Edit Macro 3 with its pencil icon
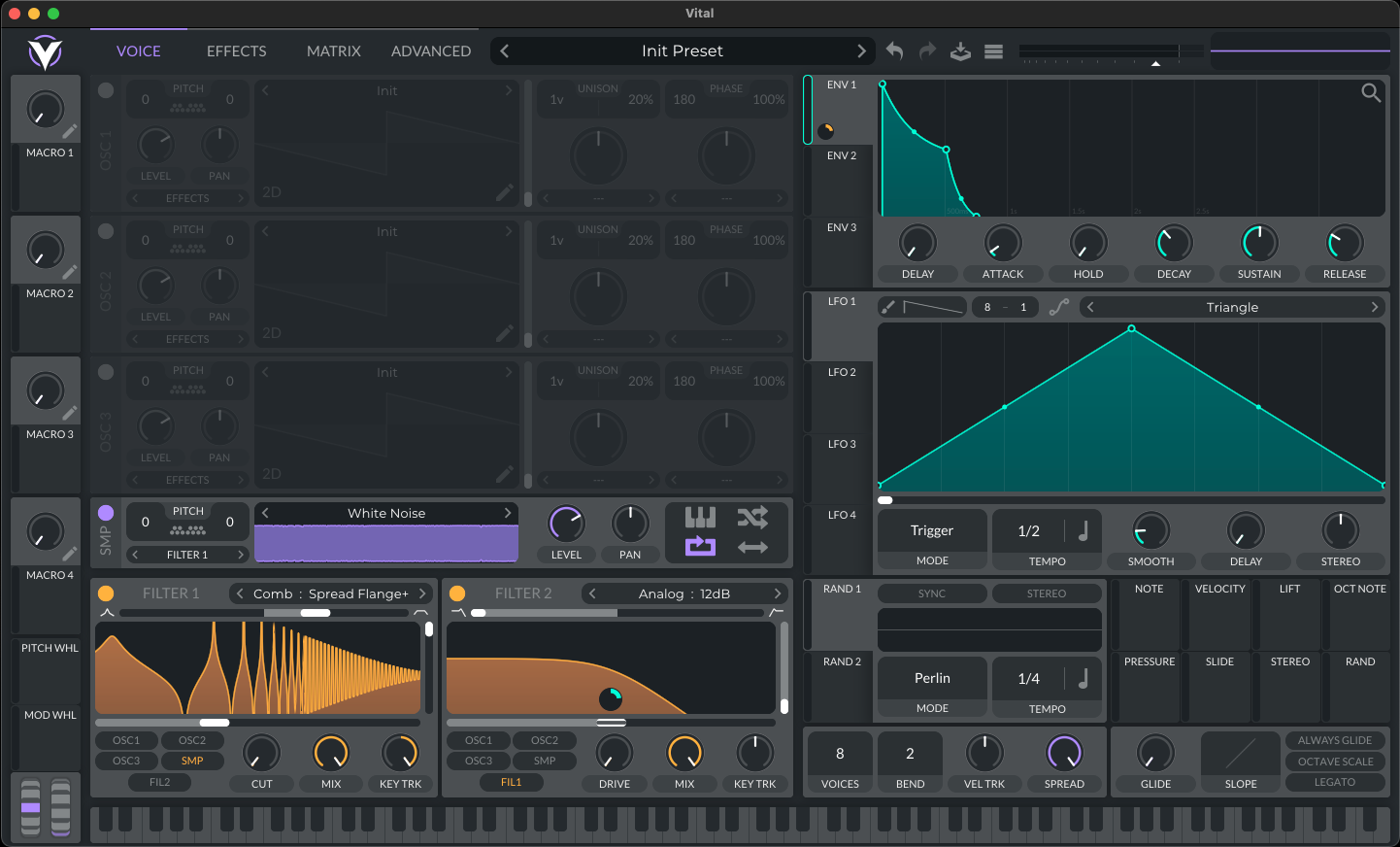The image size is (1400, 847). coord(70,413)
